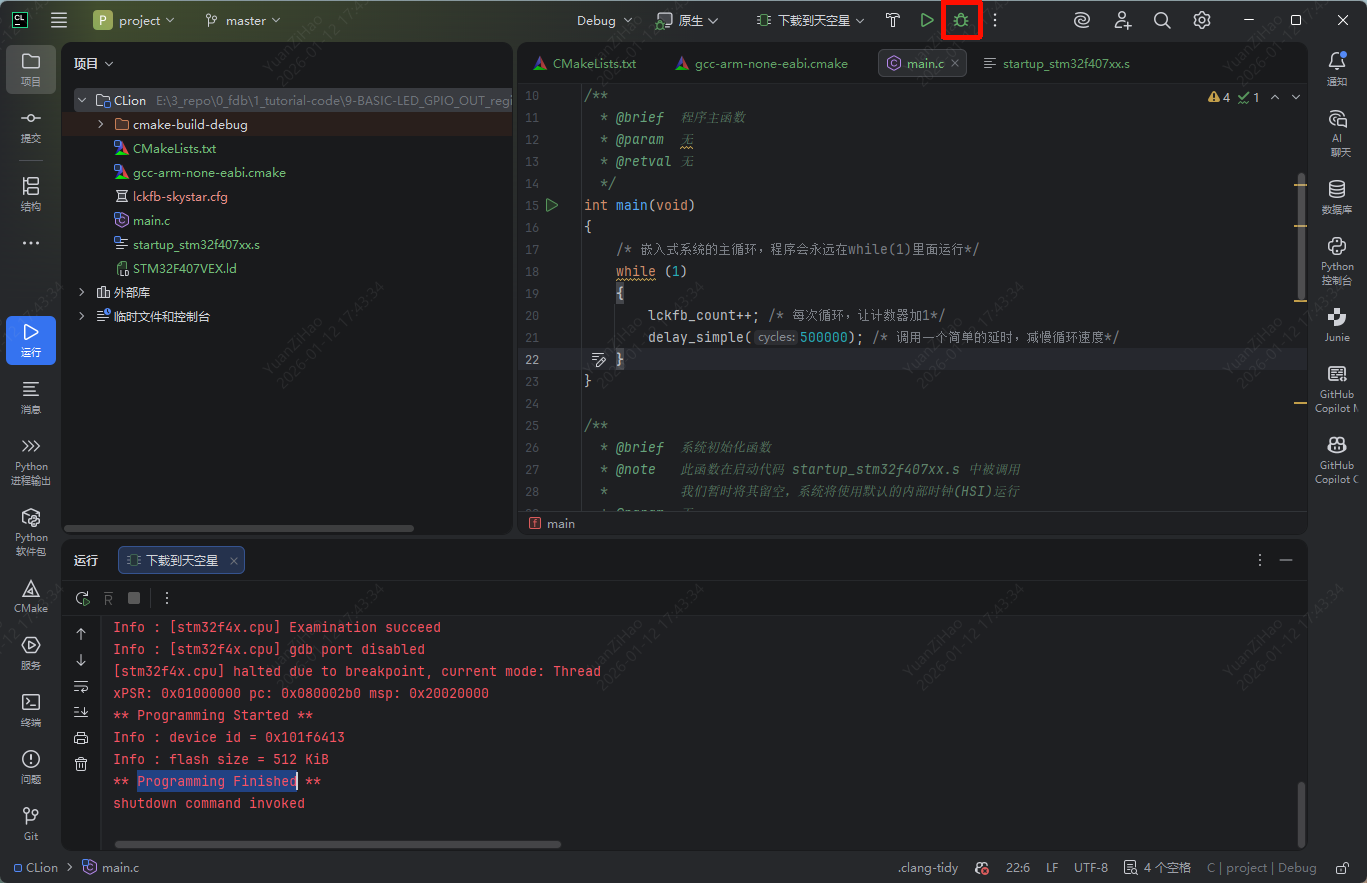Click the hammer Build icon
Image resolution: width=1367 pixels, height=883 pixels.
pos(893,20)
